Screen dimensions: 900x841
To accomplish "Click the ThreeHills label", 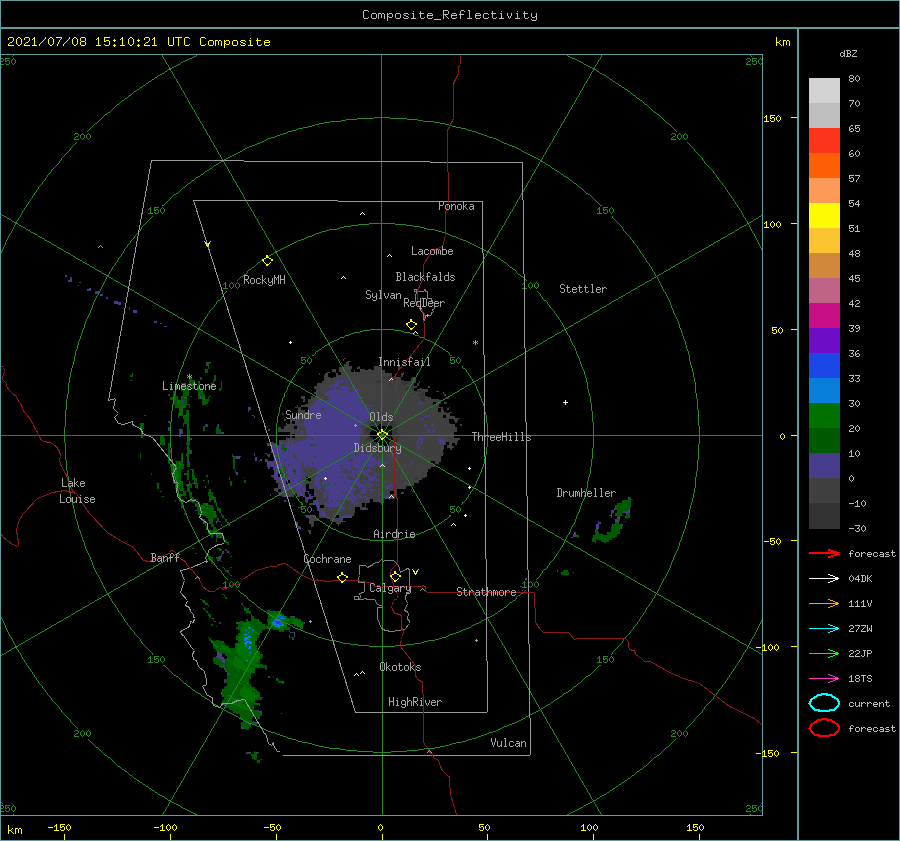I will (x=501, y=437).
